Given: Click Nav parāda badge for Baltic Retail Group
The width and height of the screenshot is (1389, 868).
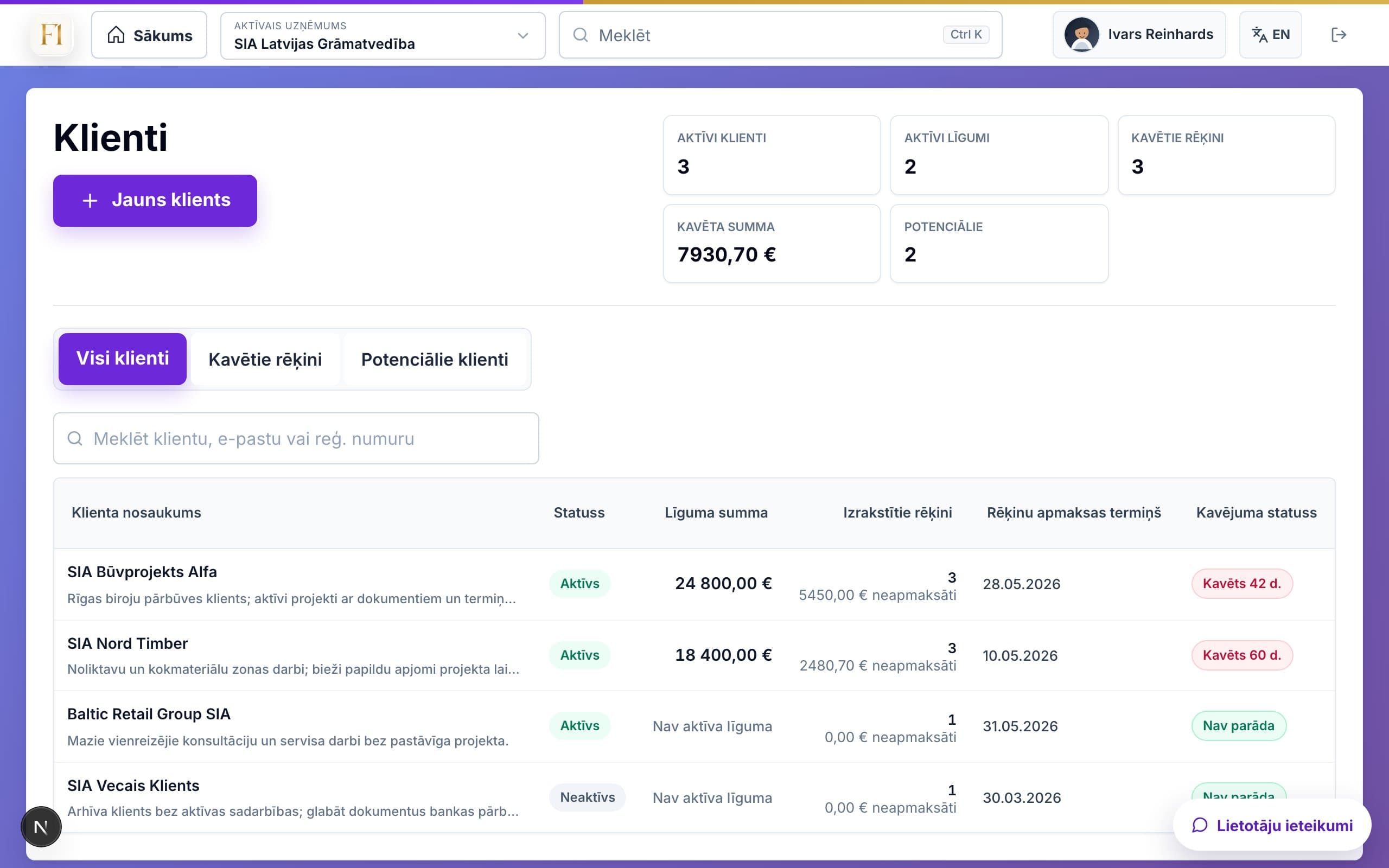Looking at the screenshot, I should click(1239, 726).
